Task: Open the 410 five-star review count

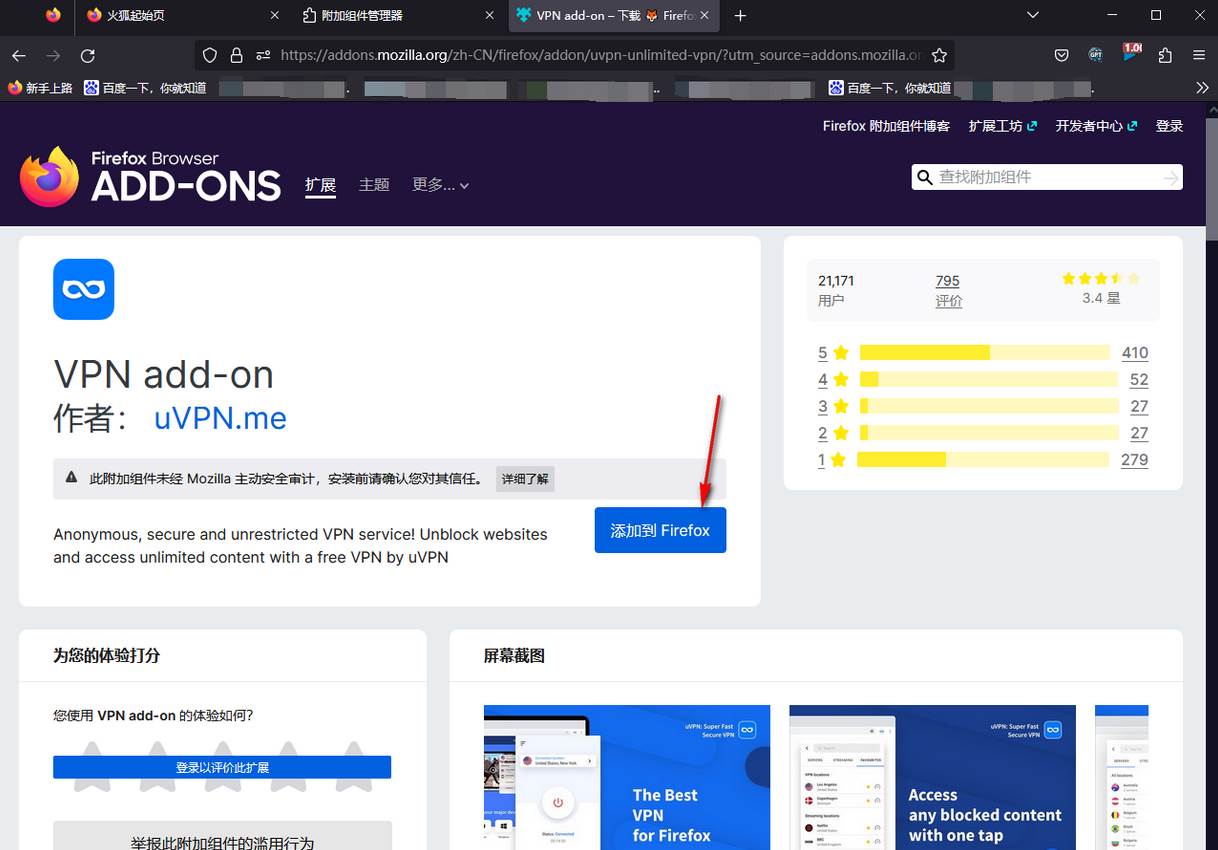Action: pyautogui.click(x=1135, y=353)
